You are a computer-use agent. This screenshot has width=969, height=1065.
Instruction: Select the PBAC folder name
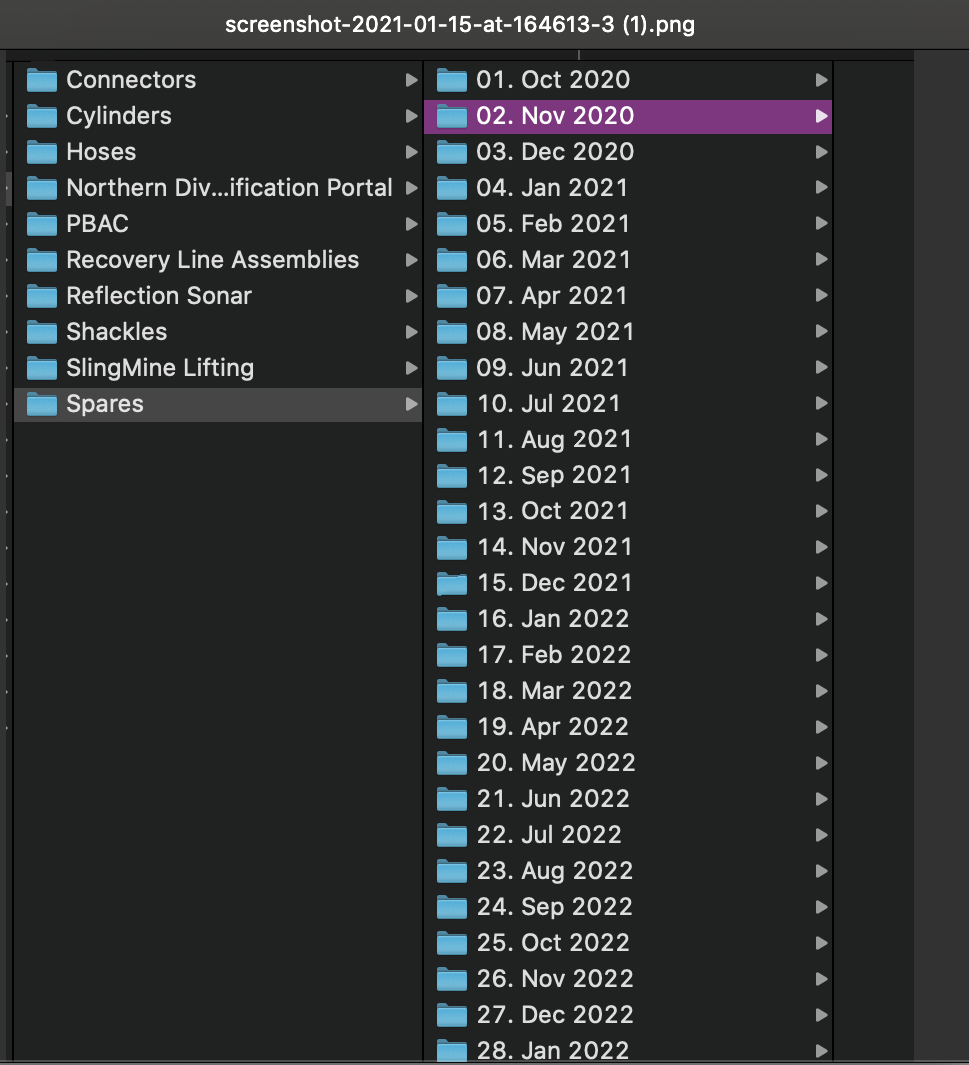(x=97, y=224)
